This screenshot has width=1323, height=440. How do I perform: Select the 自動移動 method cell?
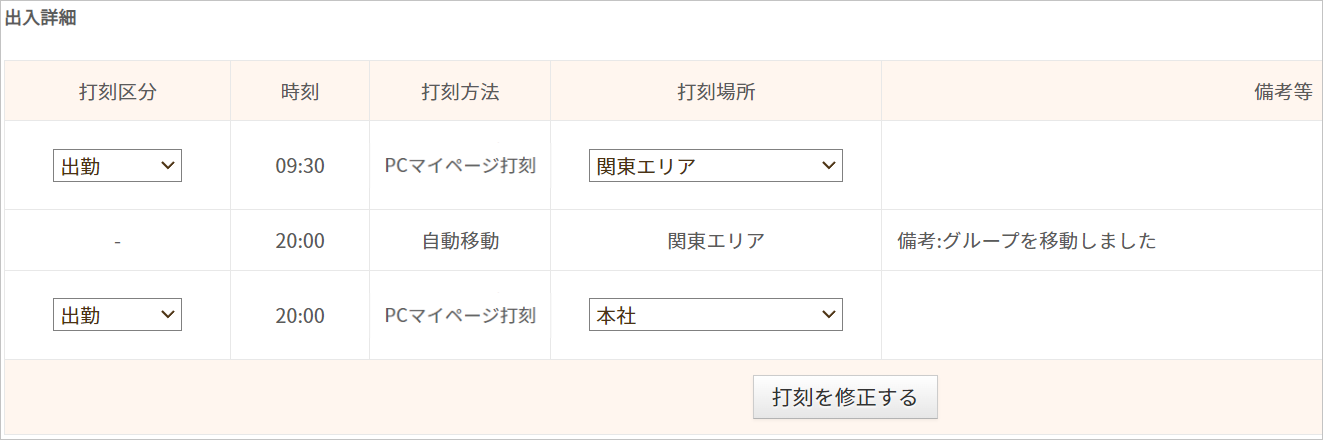(x=460, y=241)
